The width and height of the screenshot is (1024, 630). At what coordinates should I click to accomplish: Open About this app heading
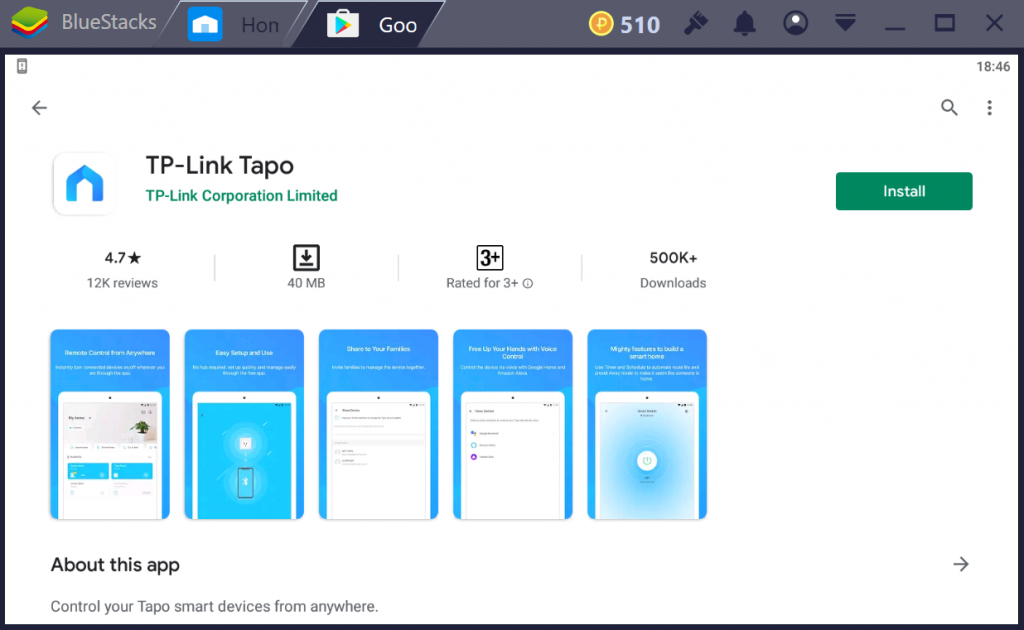(x=115, y=565)
